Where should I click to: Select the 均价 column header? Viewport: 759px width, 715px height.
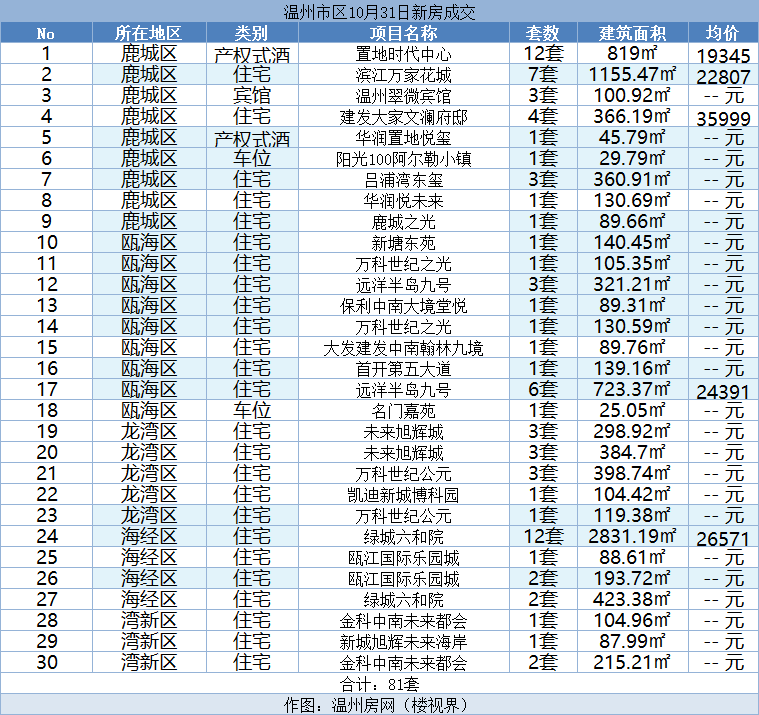723,33
